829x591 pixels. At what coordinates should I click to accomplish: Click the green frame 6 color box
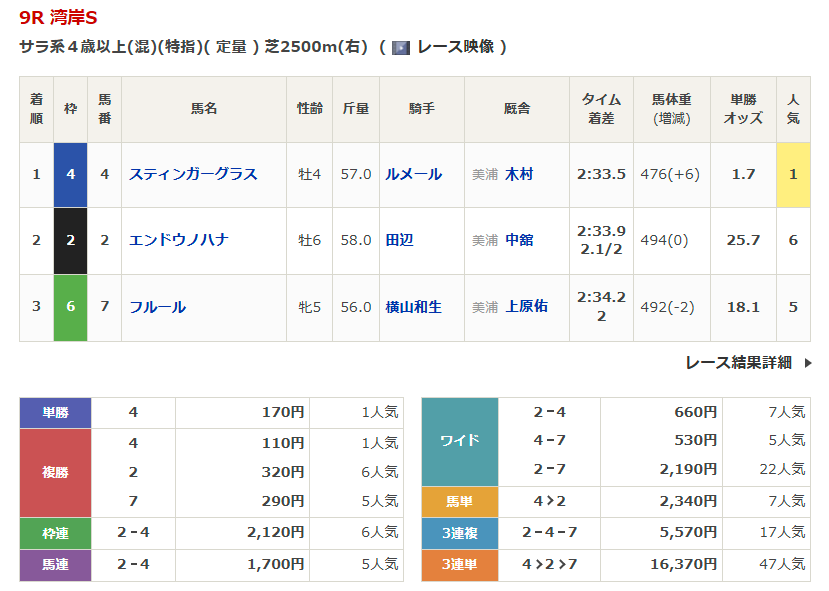70,307
